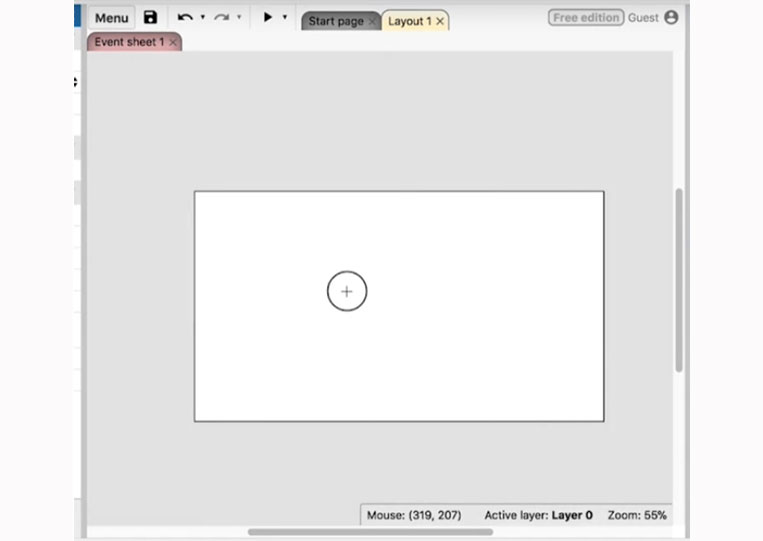Click the vertical scrollbar thumb
Viewport: 763px width, 541px height.
point(679,280)
